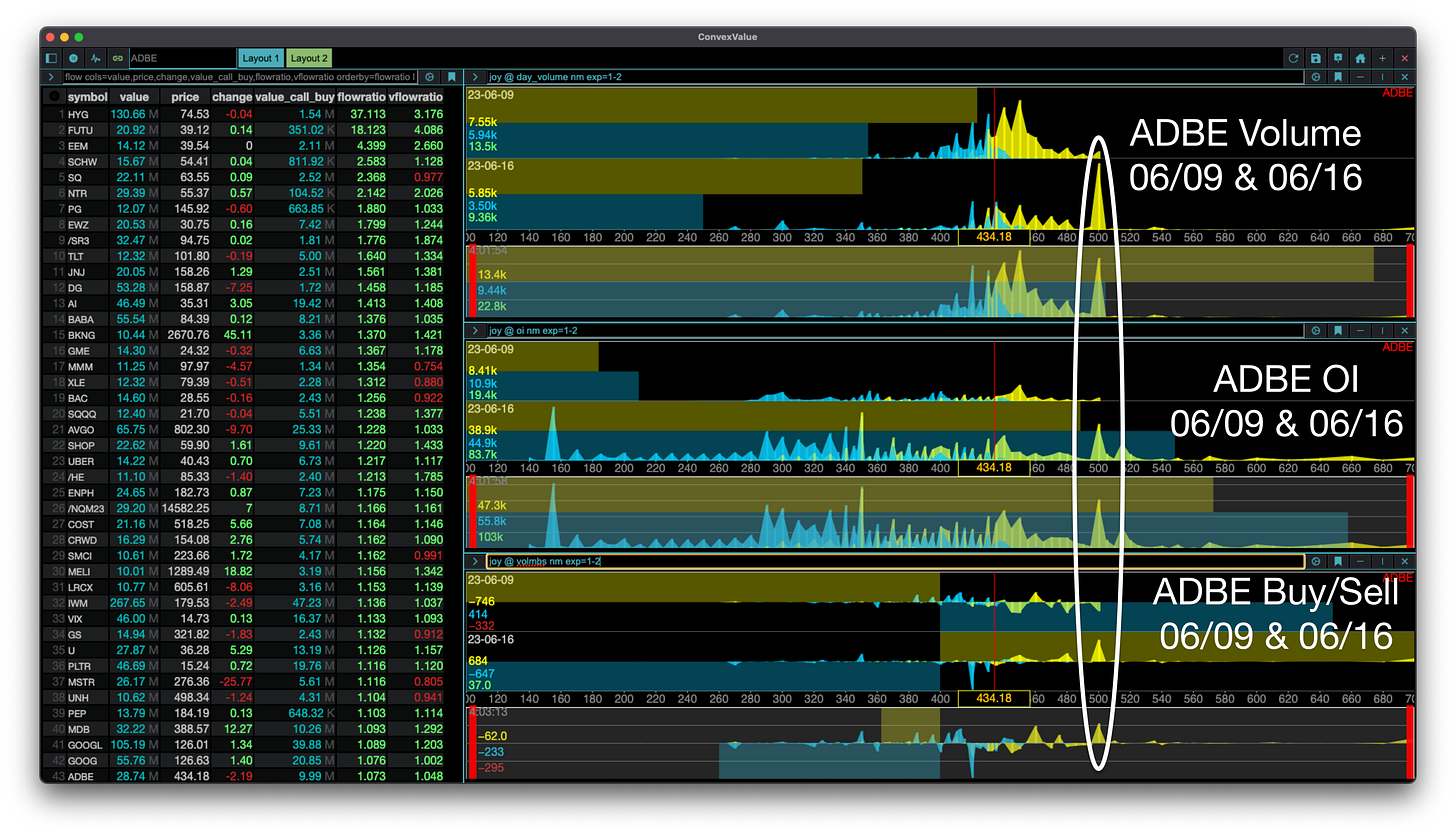Toggle the round pause button in table header
Screen dimensions: 1456x836
(54, 97)
